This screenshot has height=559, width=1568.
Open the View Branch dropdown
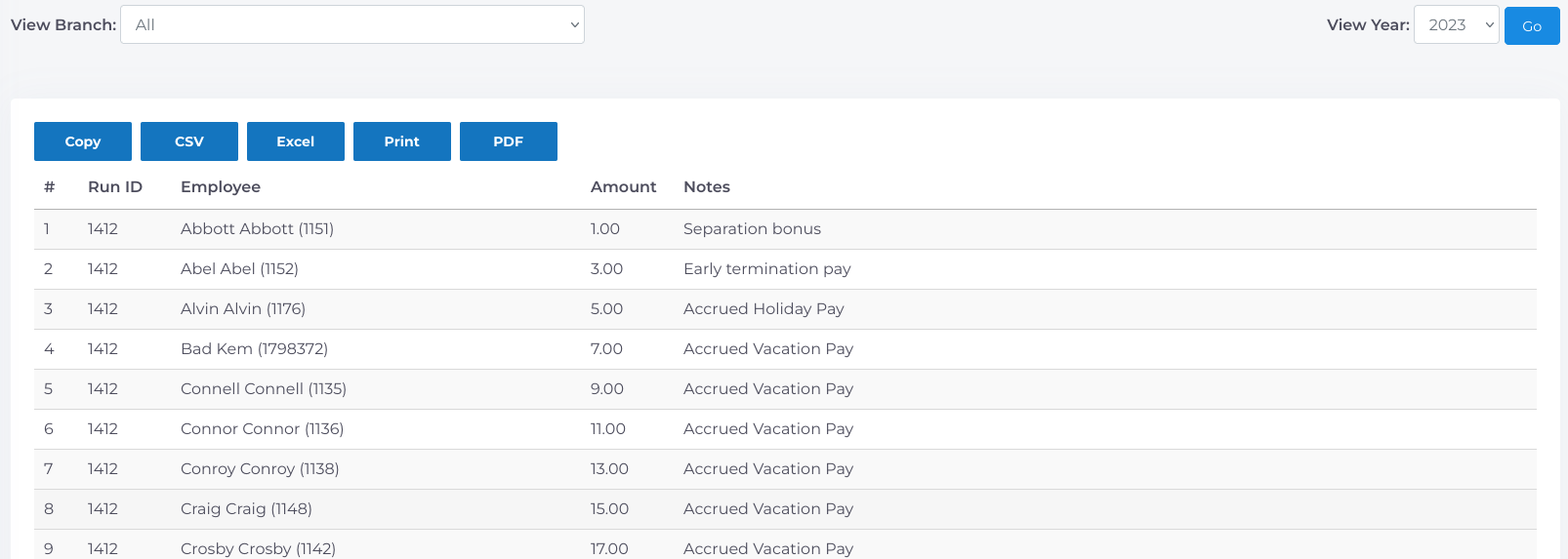[351, 24]
